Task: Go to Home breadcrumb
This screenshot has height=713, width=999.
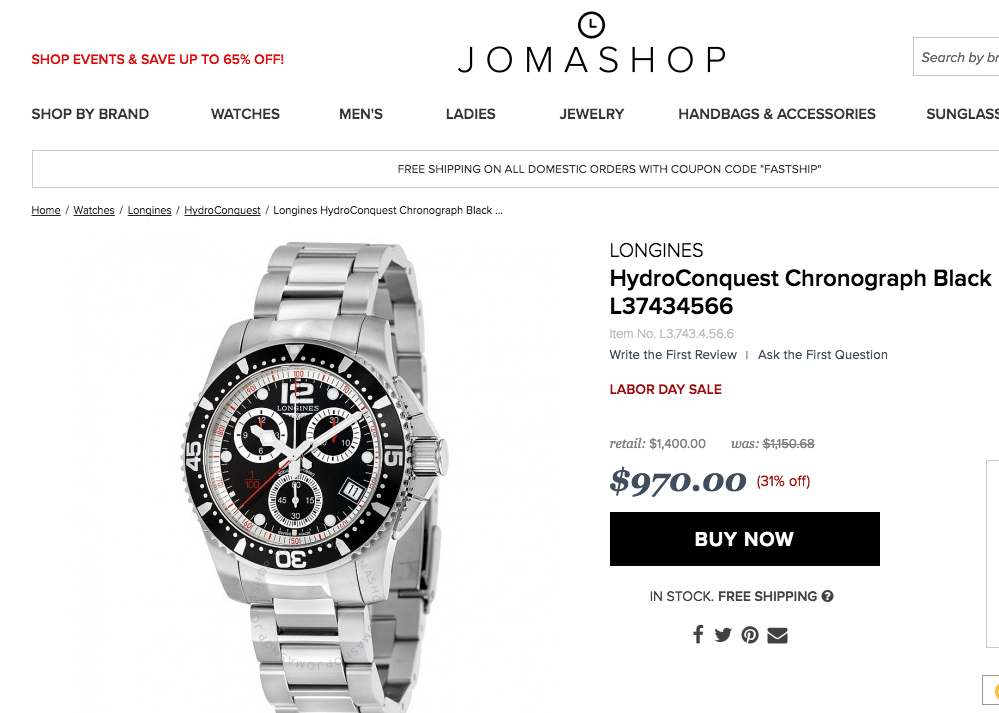Action: 46,210
